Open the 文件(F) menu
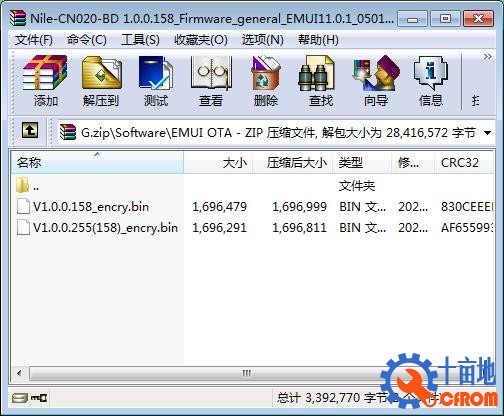Image resolution: width=504 pixels, height=416 pixels. (x=34, y=40)
